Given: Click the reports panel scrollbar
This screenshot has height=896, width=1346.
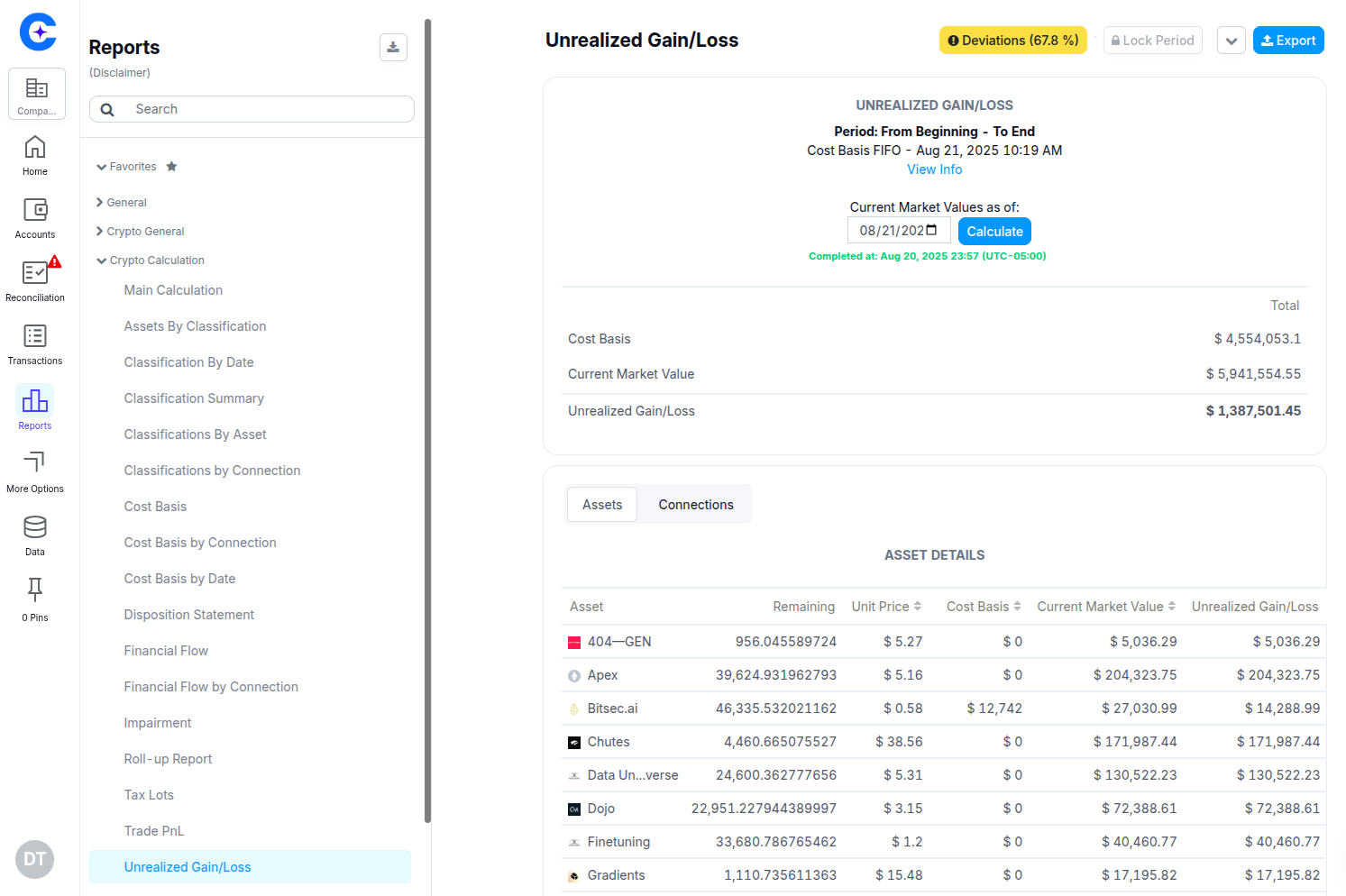Looking at the screenshot, I should click(x=427, y=421).
